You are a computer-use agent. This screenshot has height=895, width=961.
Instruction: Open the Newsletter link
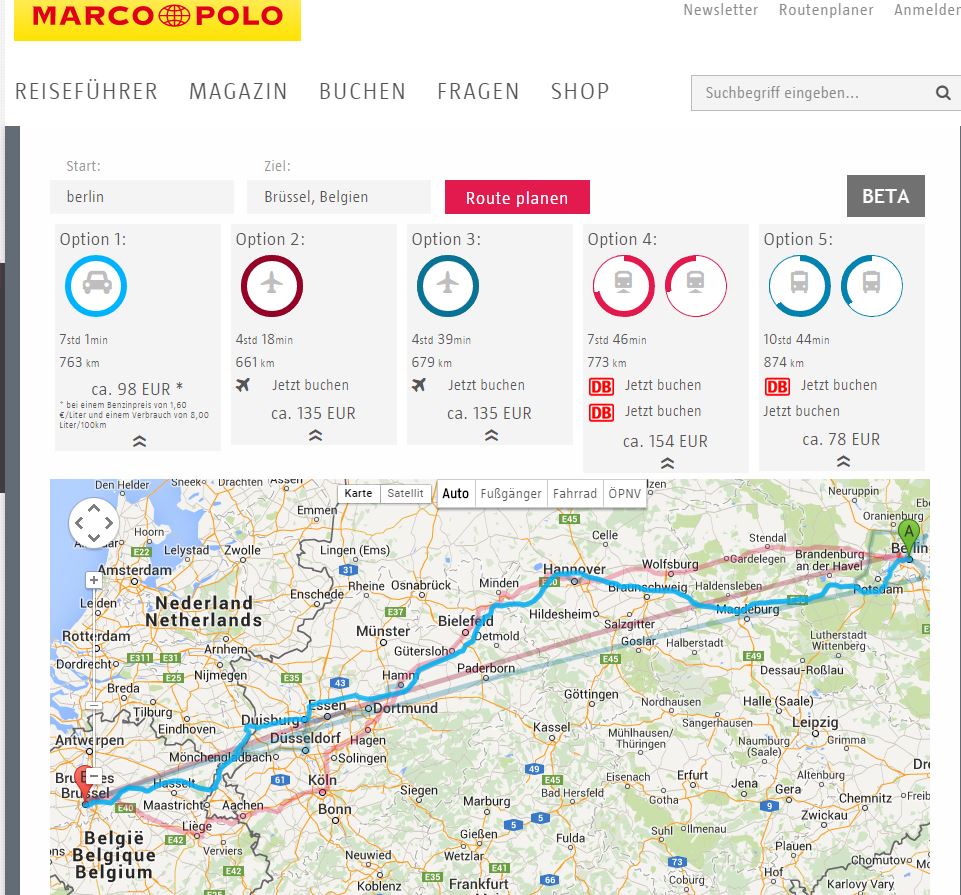click(721, 10)
